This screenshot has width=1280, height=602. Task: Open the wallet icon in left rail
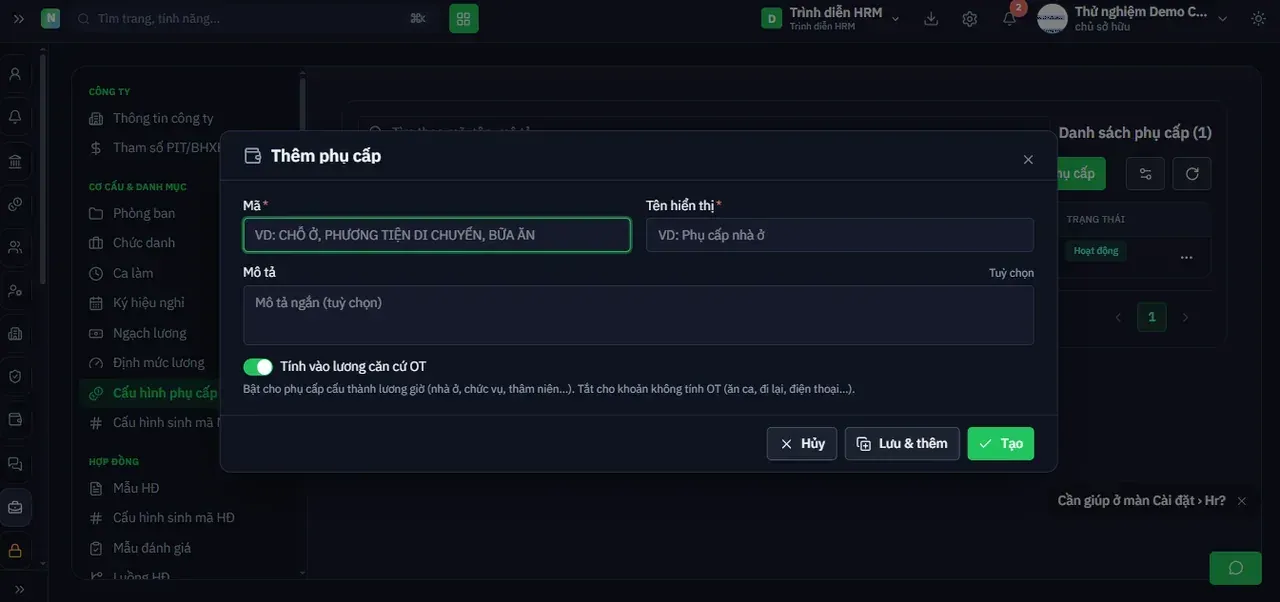pyautogui.click(x=15, y=420)
